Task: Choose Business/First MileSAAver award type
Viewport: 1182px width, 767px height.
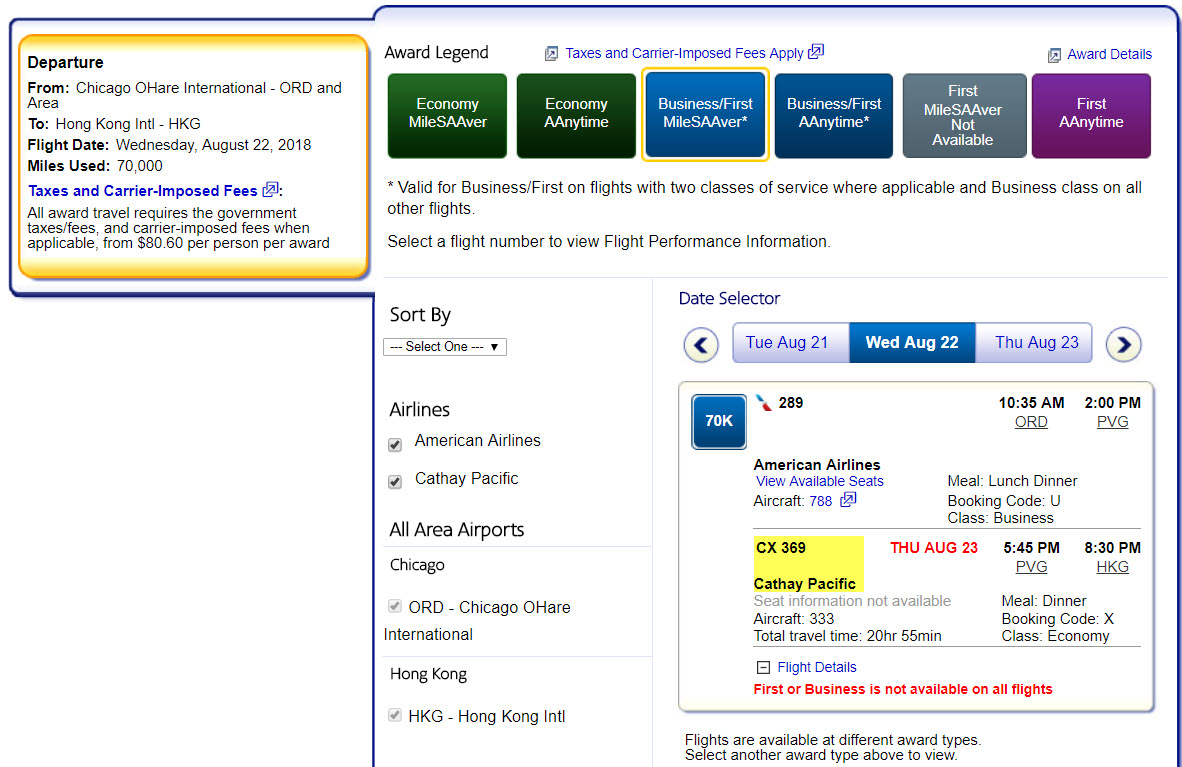Action: [705, 115]
